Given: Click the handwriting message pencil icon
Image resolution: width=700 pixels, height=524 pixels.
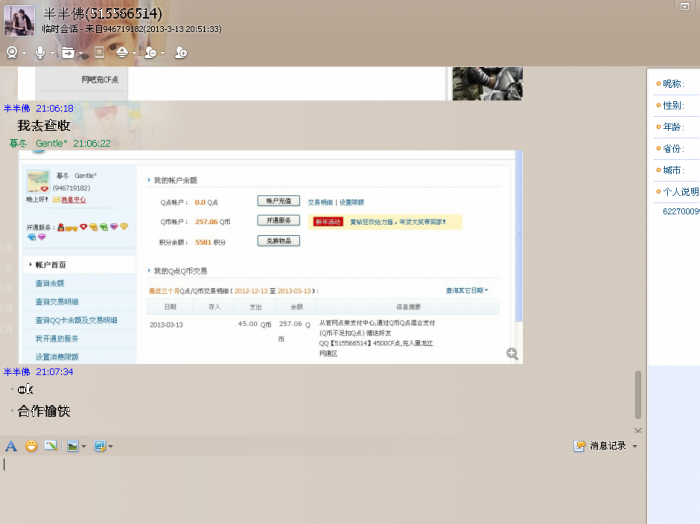Looking at the screenshot, I should tap(51, 445).
